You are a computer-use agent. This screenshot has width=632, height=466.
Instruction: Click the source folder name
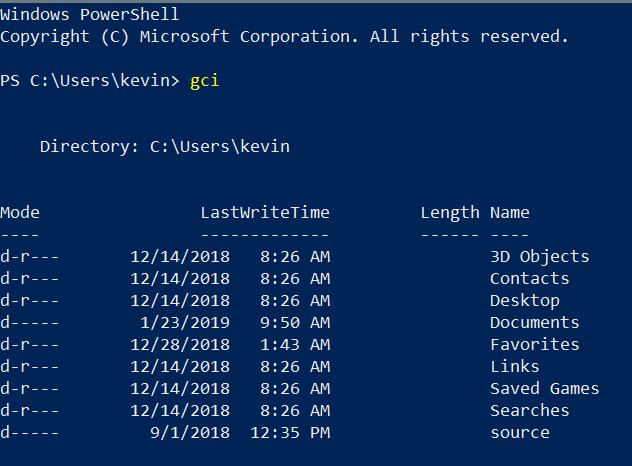(519, 433)
